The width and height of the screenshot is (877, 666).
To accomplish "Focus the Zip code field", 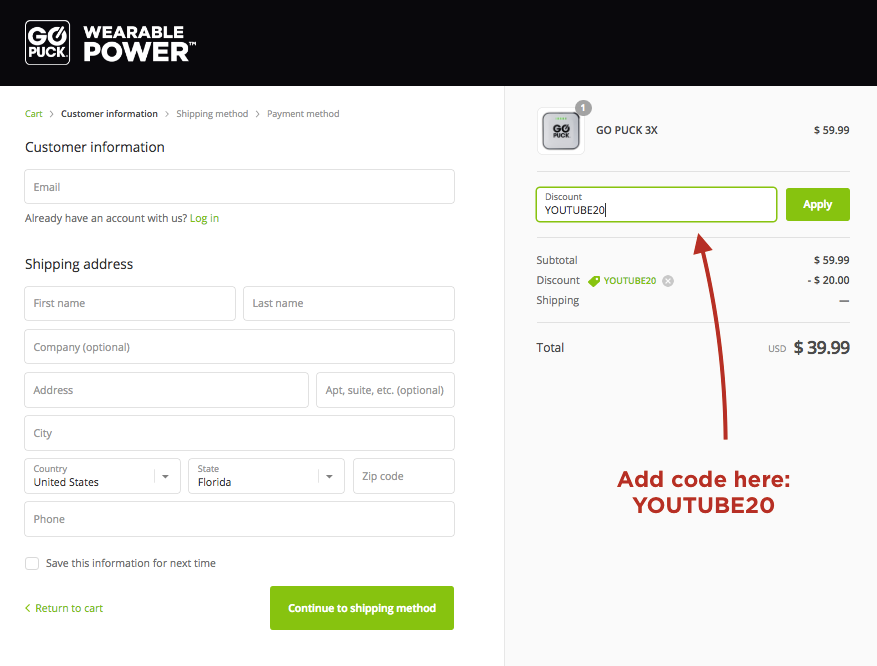I will (x=404, y=476).
